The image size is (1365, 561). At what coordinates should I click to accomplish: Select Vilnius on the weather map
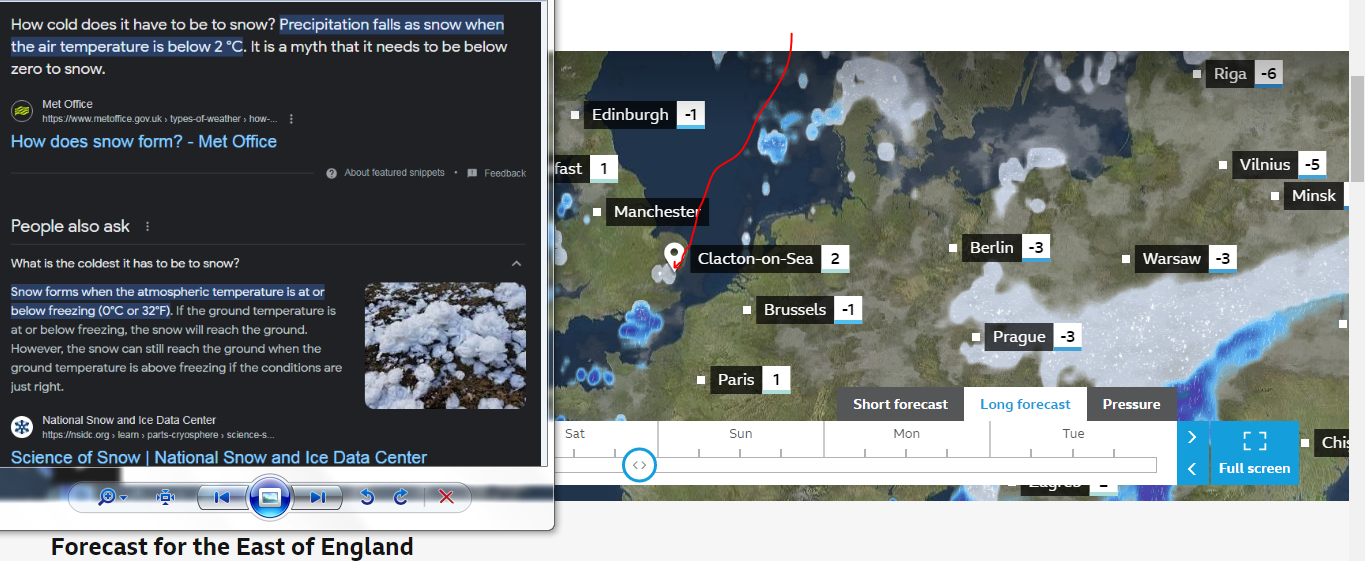point(1265,164)
